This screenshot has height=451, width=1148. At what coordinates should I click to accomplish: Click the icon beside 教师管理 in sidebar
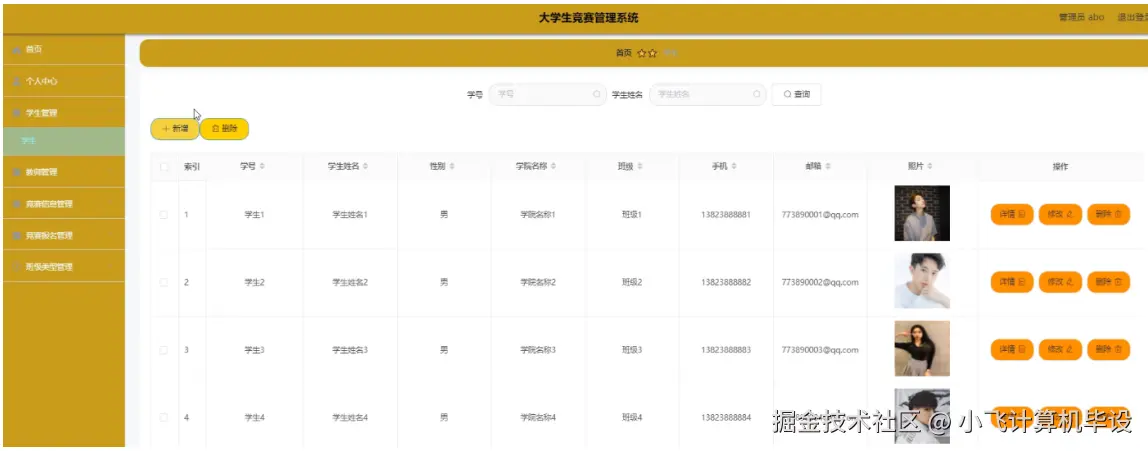tap(17, 172)
